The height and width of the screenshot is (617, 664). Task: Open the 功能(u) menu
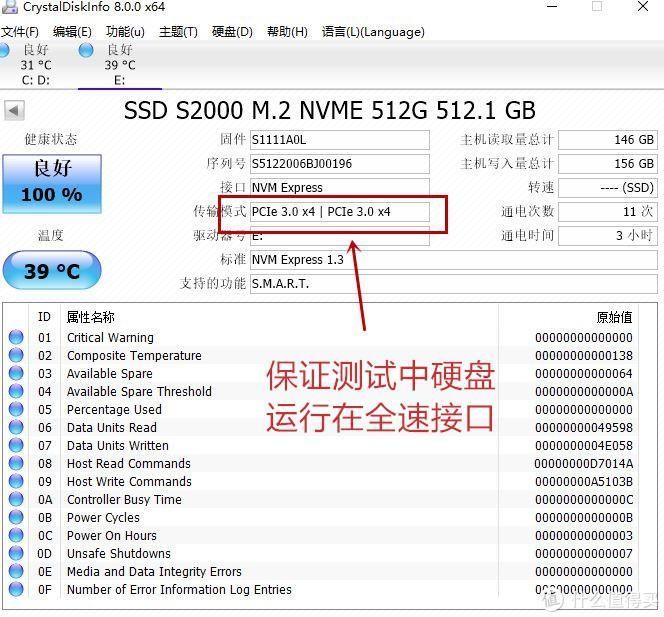(125, 32)
